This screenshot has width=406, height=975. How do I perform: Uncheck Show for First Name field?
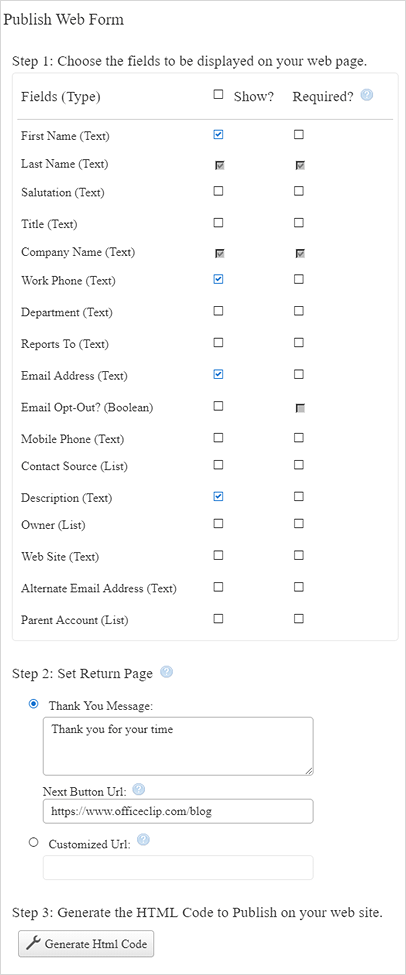tap(218, 134)
